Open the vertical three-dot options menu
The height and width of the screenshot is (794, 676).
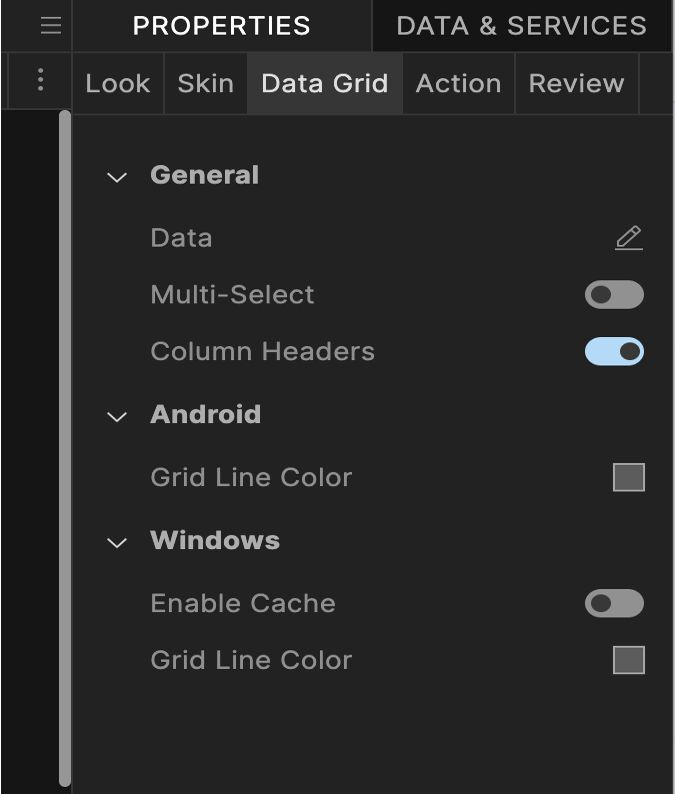40,80
